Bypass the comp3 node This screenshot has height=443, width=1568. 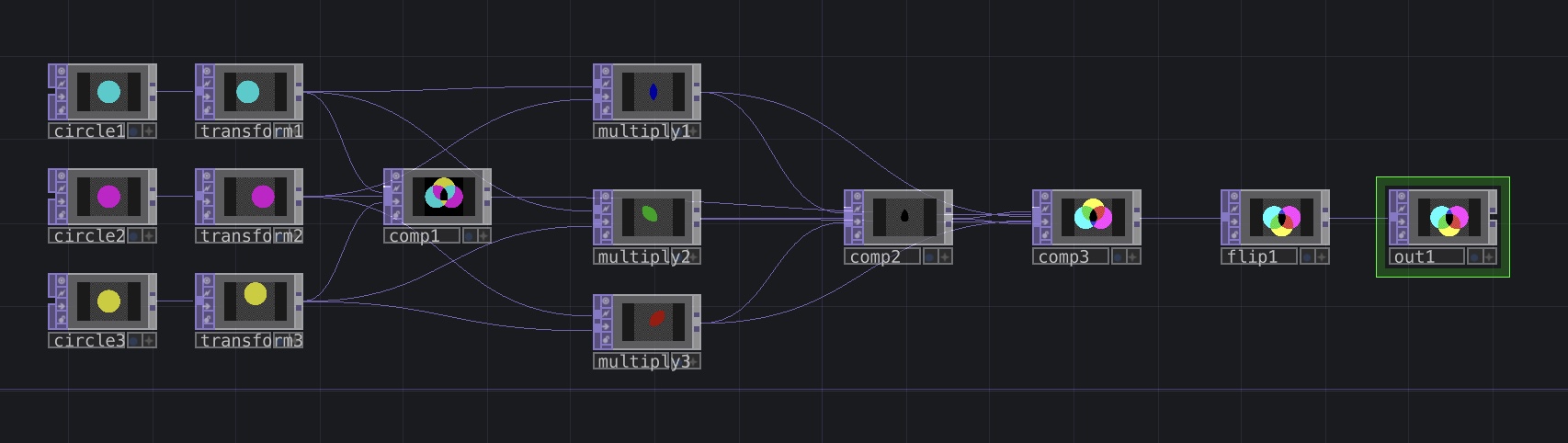(x=1046, y=222)
